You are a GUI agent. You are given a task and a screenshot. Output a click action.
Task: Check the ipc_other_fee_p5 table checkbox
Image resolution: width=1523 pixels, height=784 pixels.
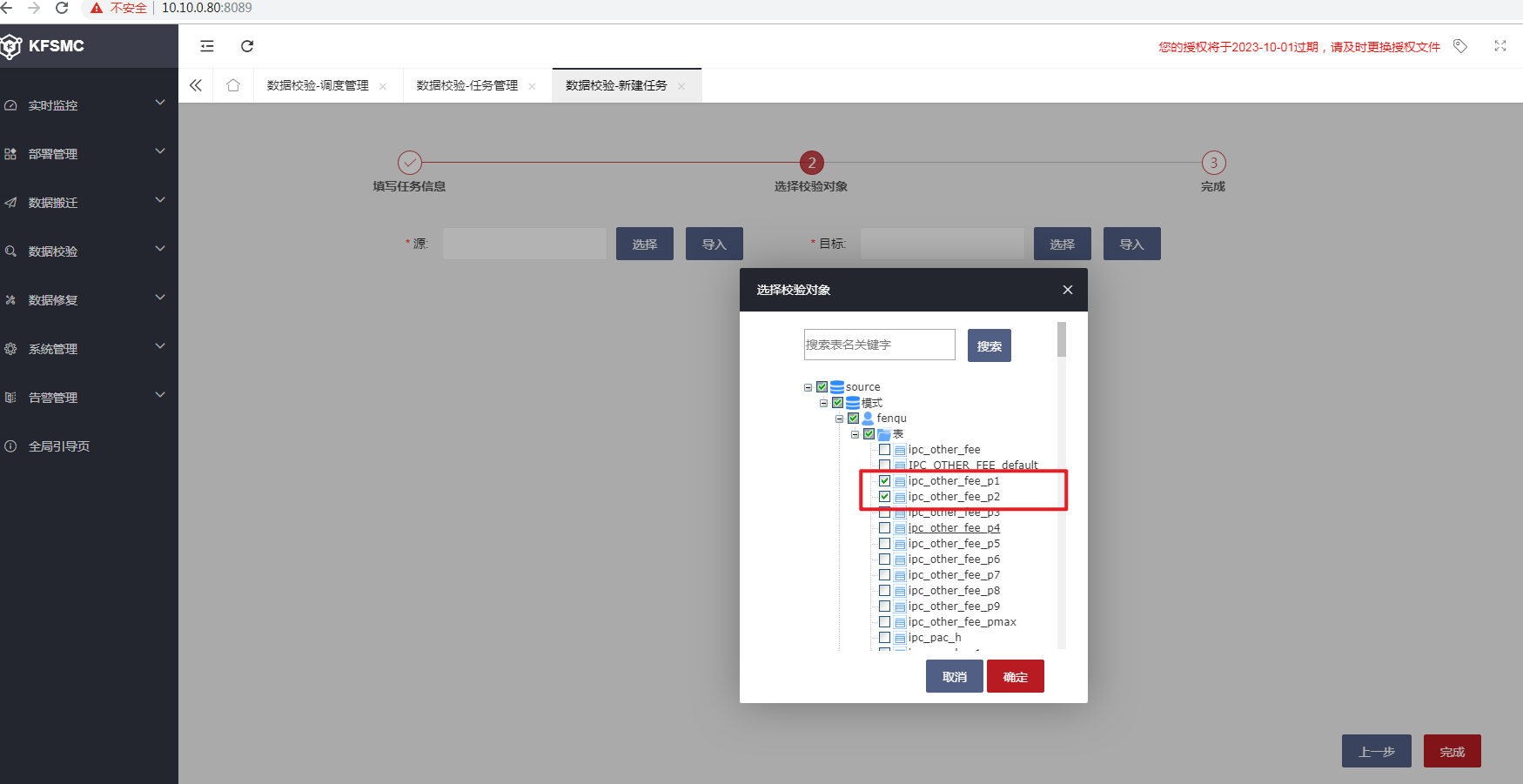pos(884,544)
